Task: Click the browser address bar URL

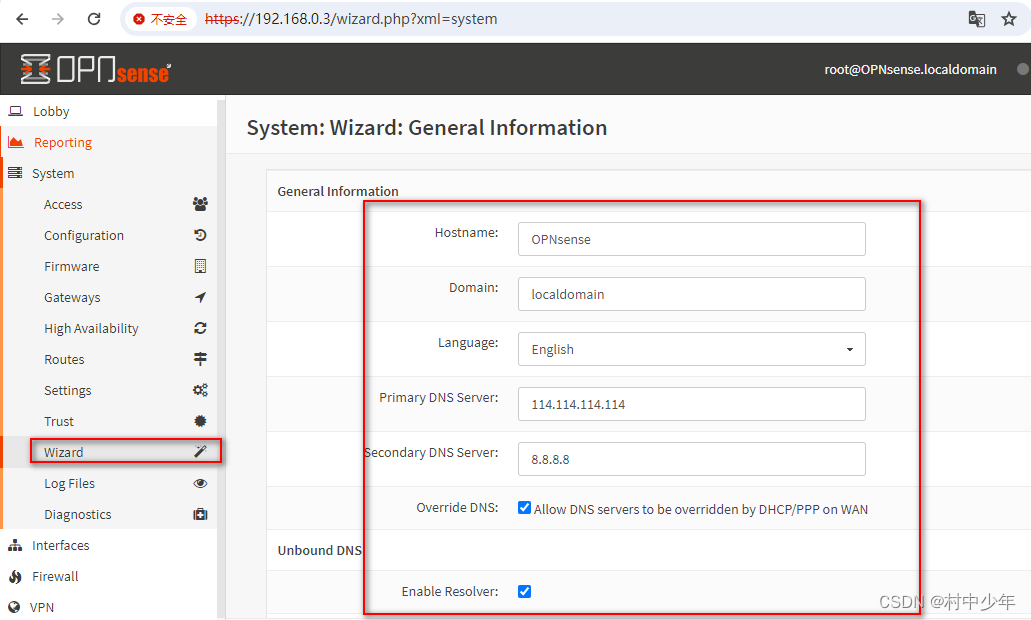Action: pyautogui.click(x=350, y=19)
